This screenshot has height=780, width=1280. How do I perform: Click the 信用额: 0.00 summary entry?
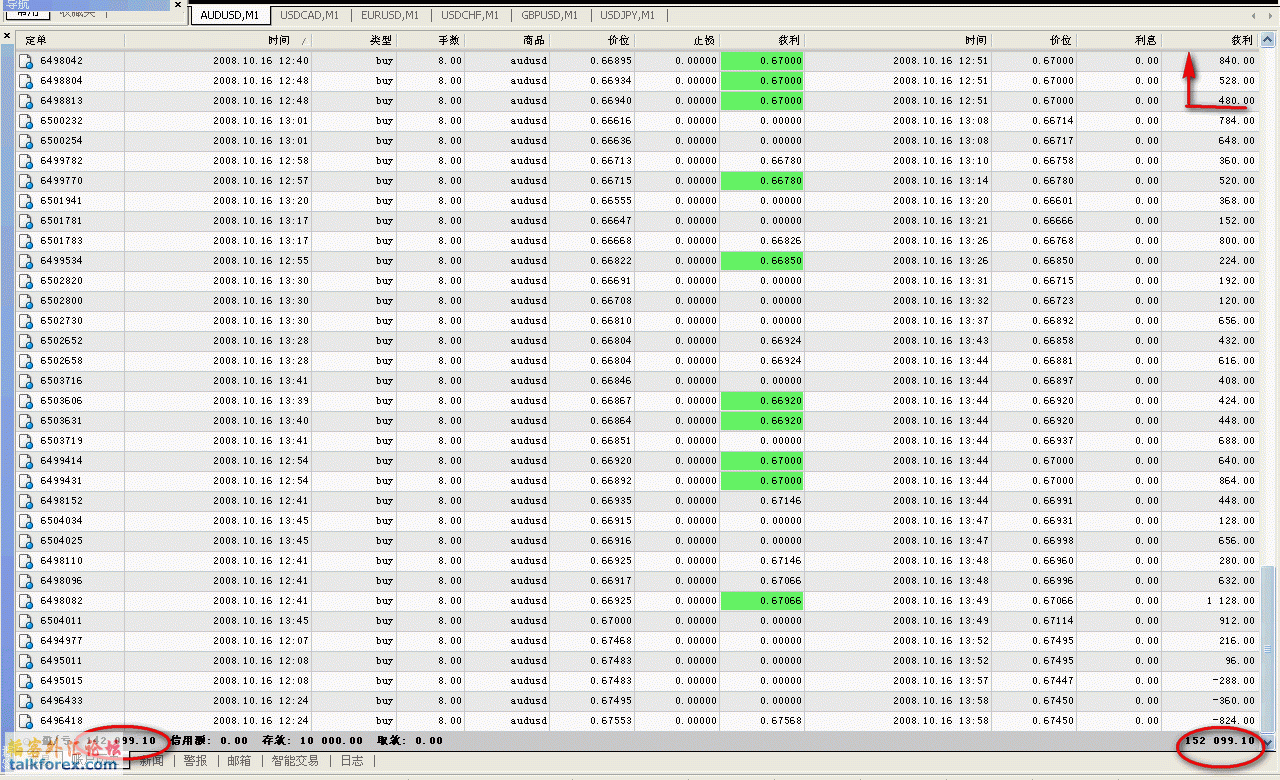pos(210,741)
